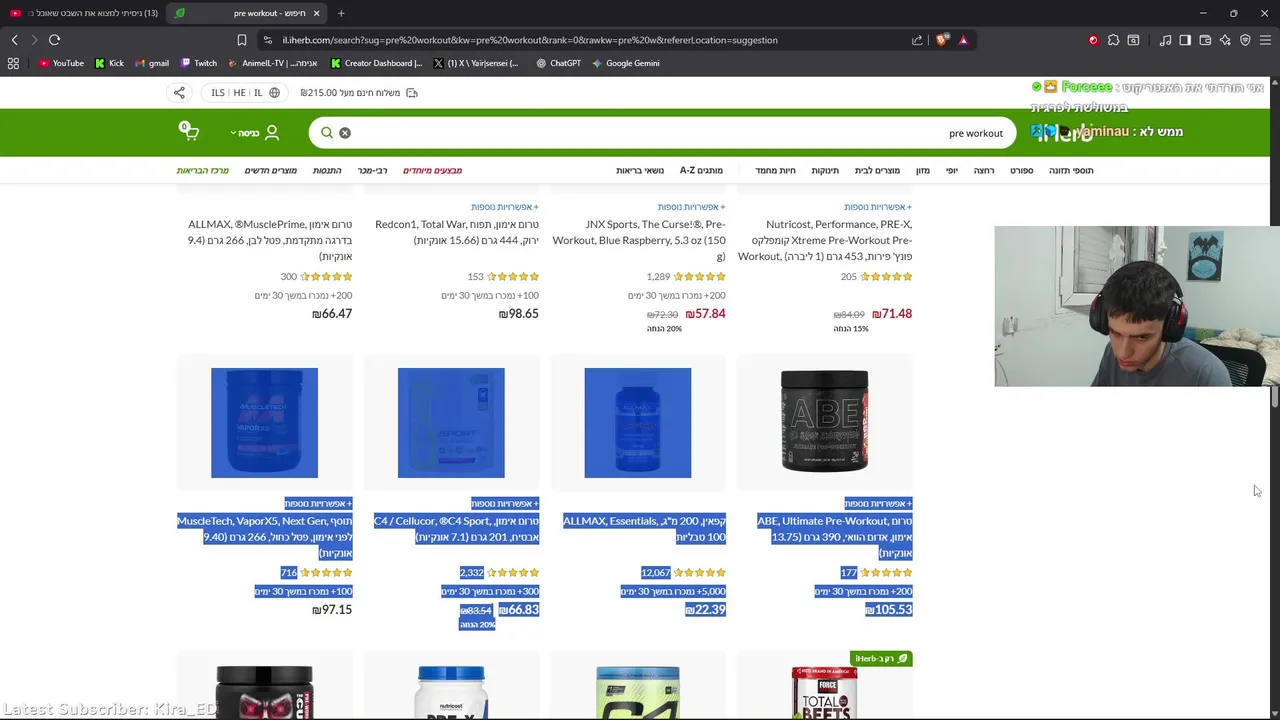Click the share icon in the address bar

[x=917, y=40]
